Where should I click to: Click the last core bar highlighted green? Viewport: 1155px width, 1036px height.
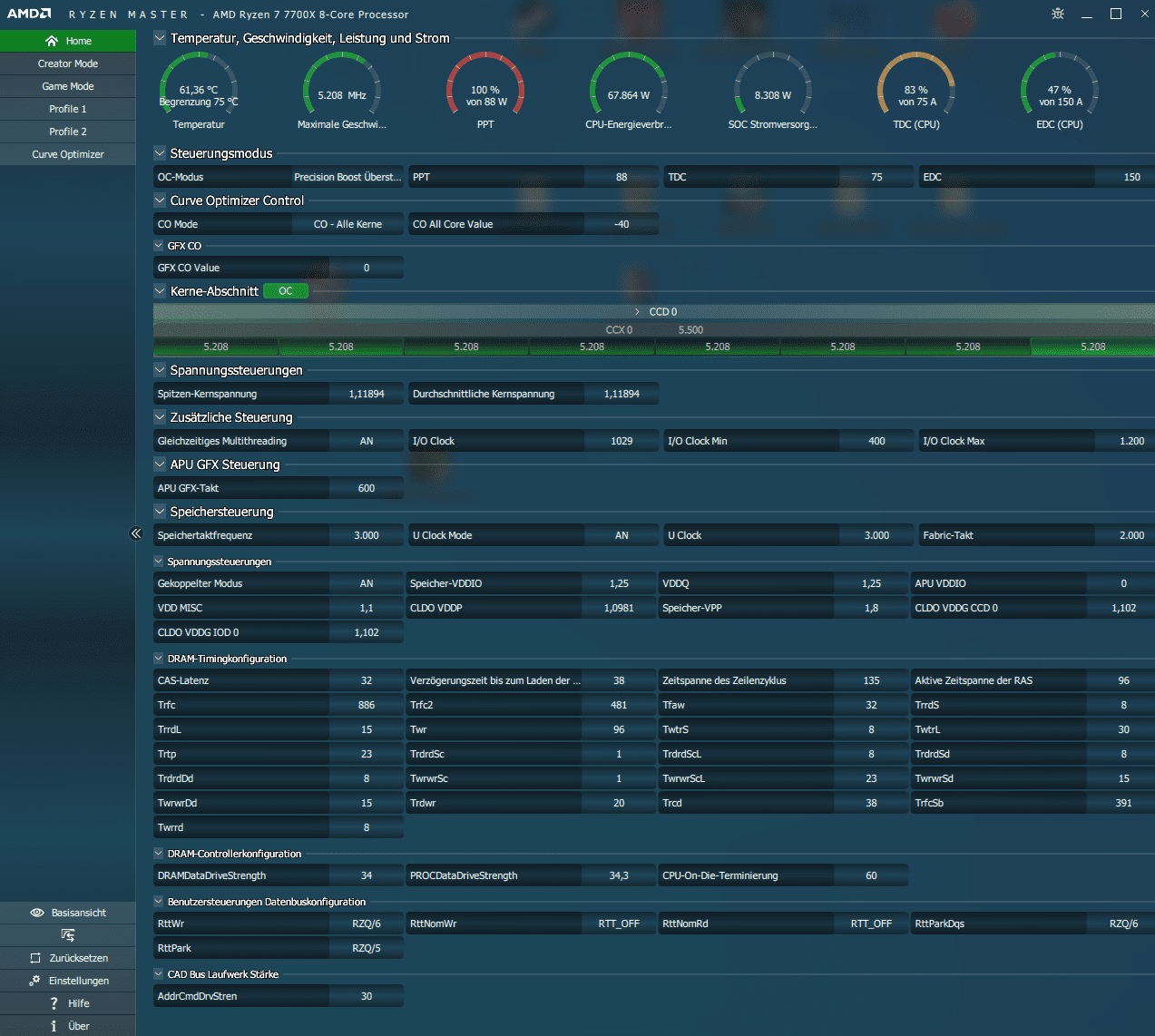click(x=1092, y=347)
